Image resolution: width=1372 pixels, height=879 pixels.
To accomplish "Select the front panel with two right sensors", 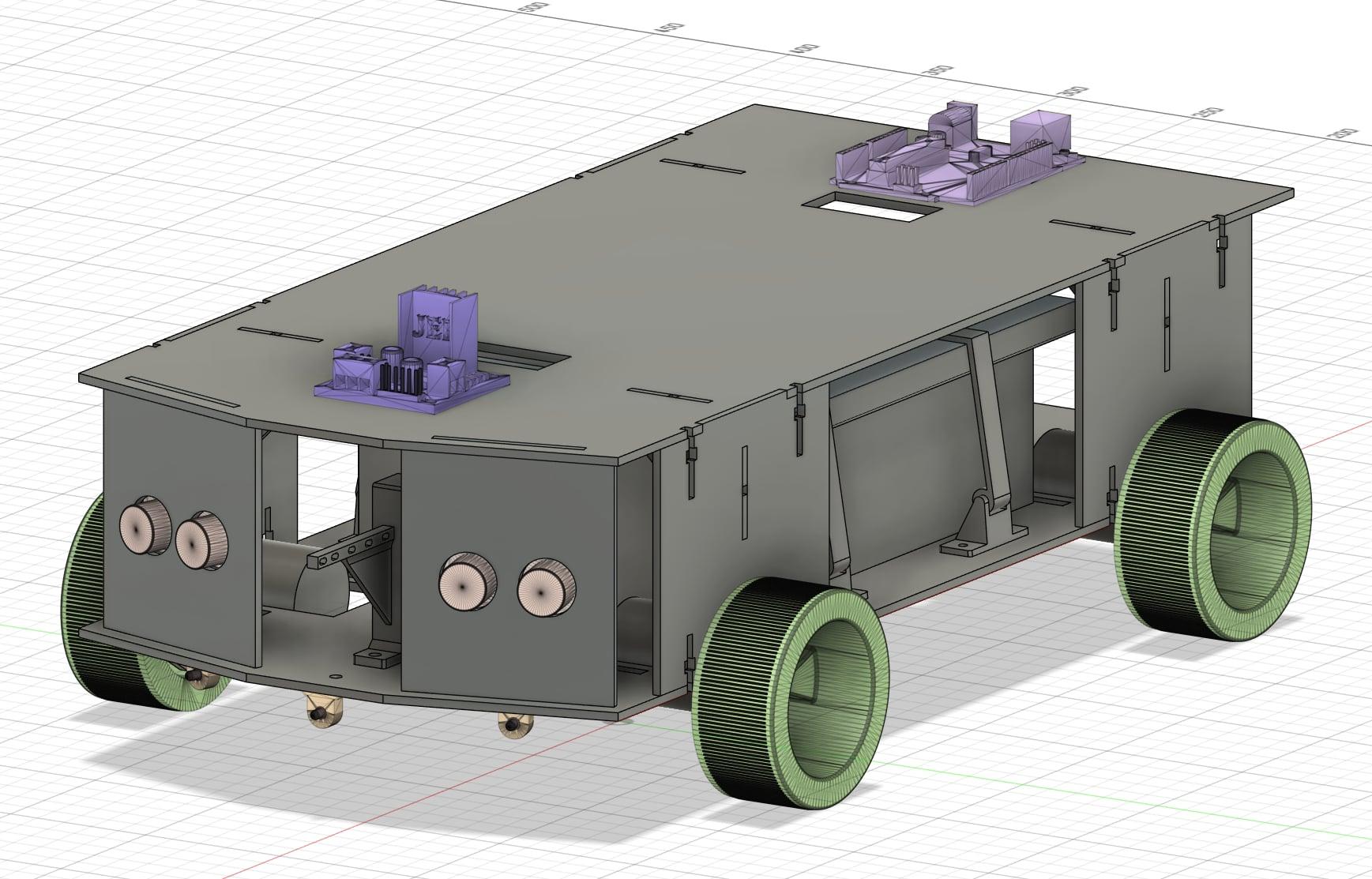I will [509, 579].
